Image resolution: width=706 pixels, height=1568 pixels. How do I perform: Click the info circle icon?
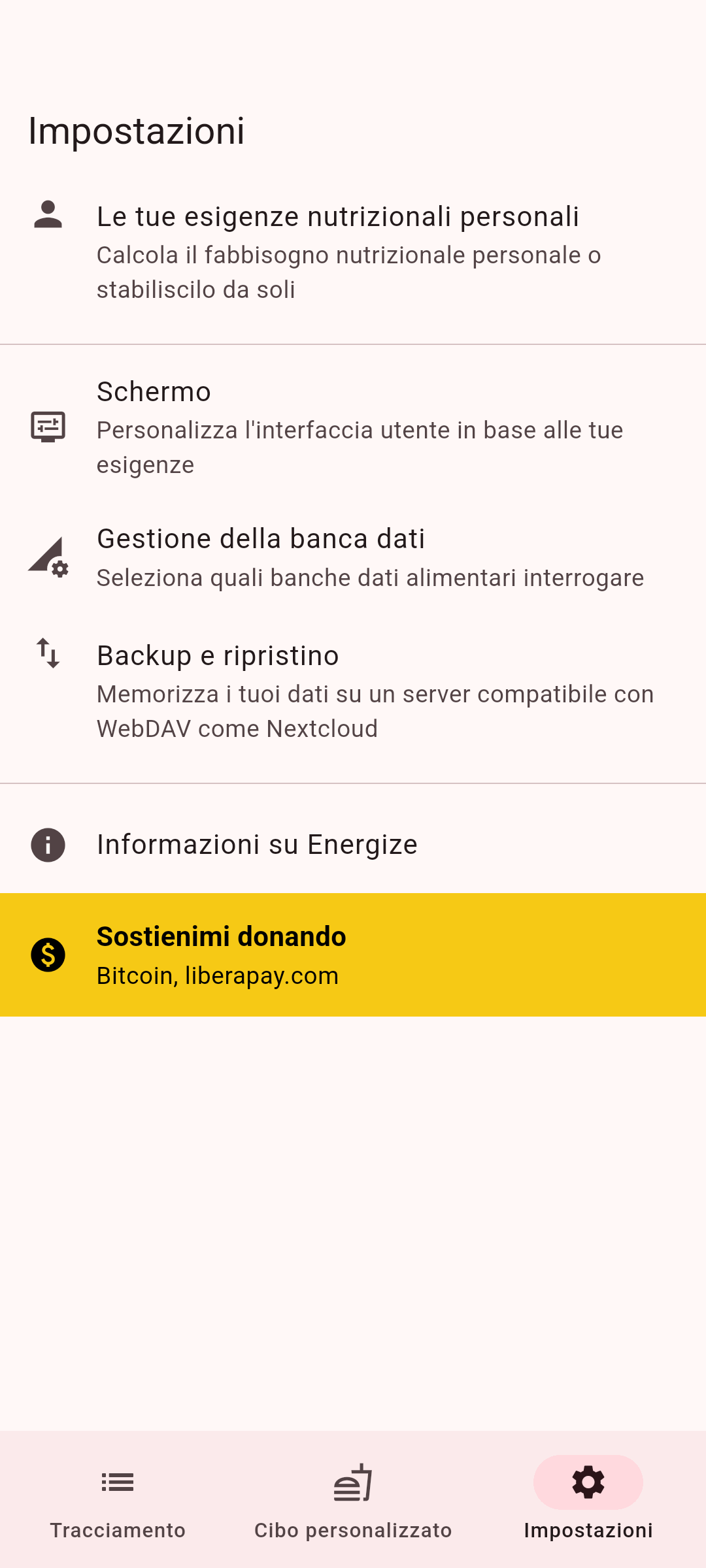point(48,845)
